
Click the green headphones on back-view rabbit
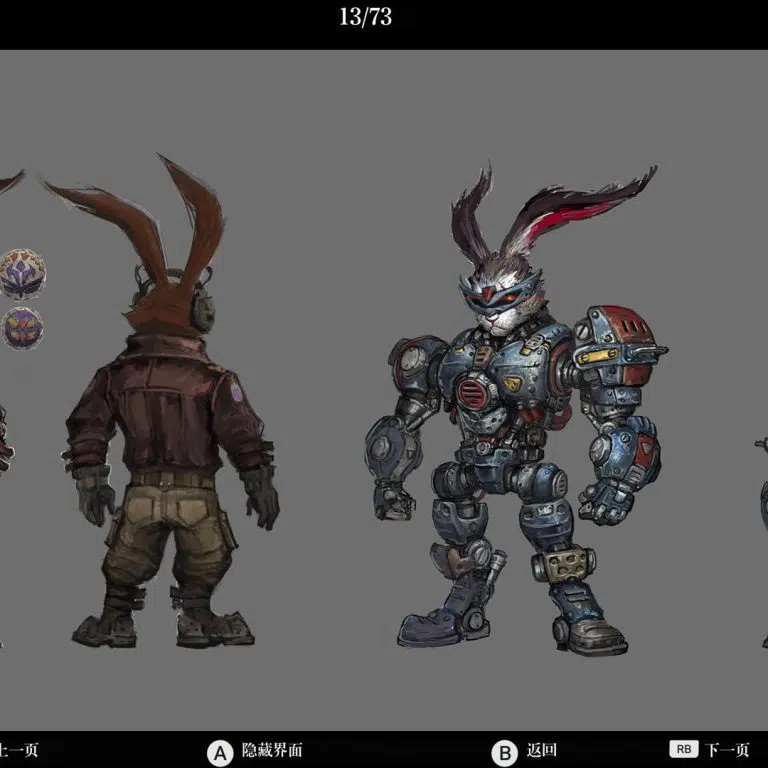pos(204,306)
